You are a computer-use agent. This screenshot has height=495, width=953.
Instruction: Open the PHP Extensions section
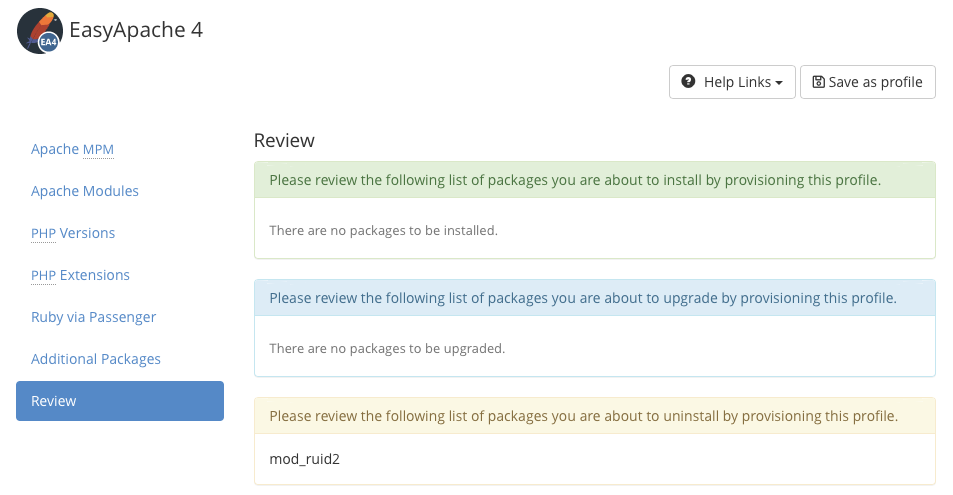[80, 275]
